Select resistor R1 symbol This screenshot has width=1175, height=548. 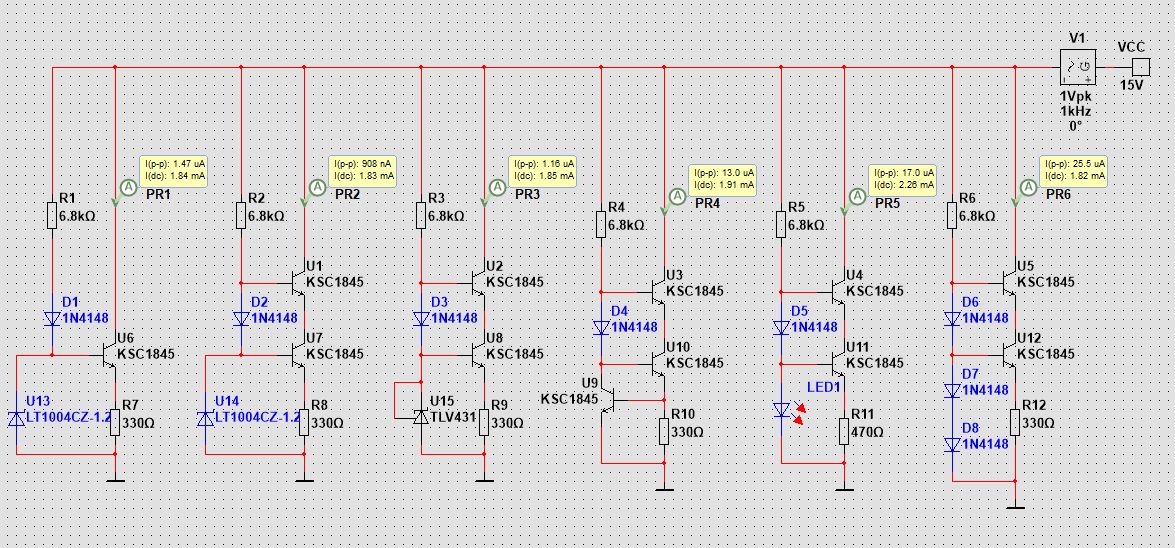point(52,214)
